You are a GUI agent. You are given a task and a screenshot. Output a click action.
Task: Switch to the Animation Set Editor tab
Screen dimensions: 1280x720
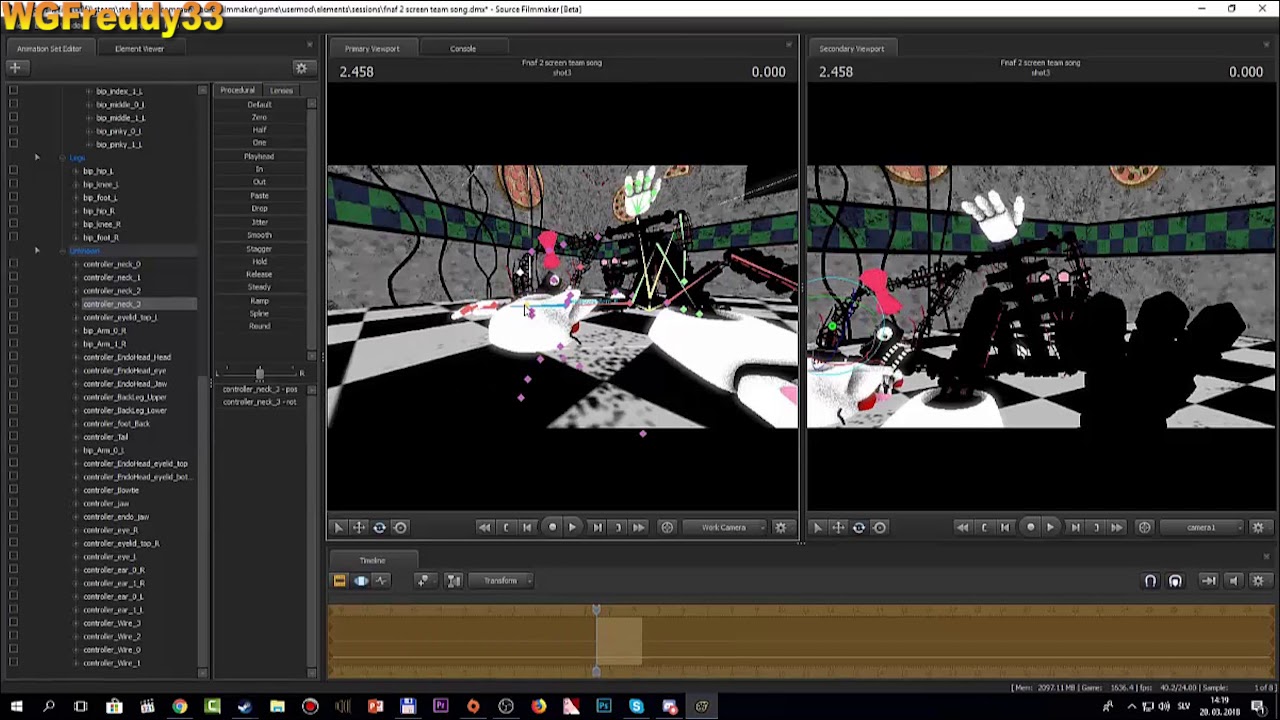[49, 48]
